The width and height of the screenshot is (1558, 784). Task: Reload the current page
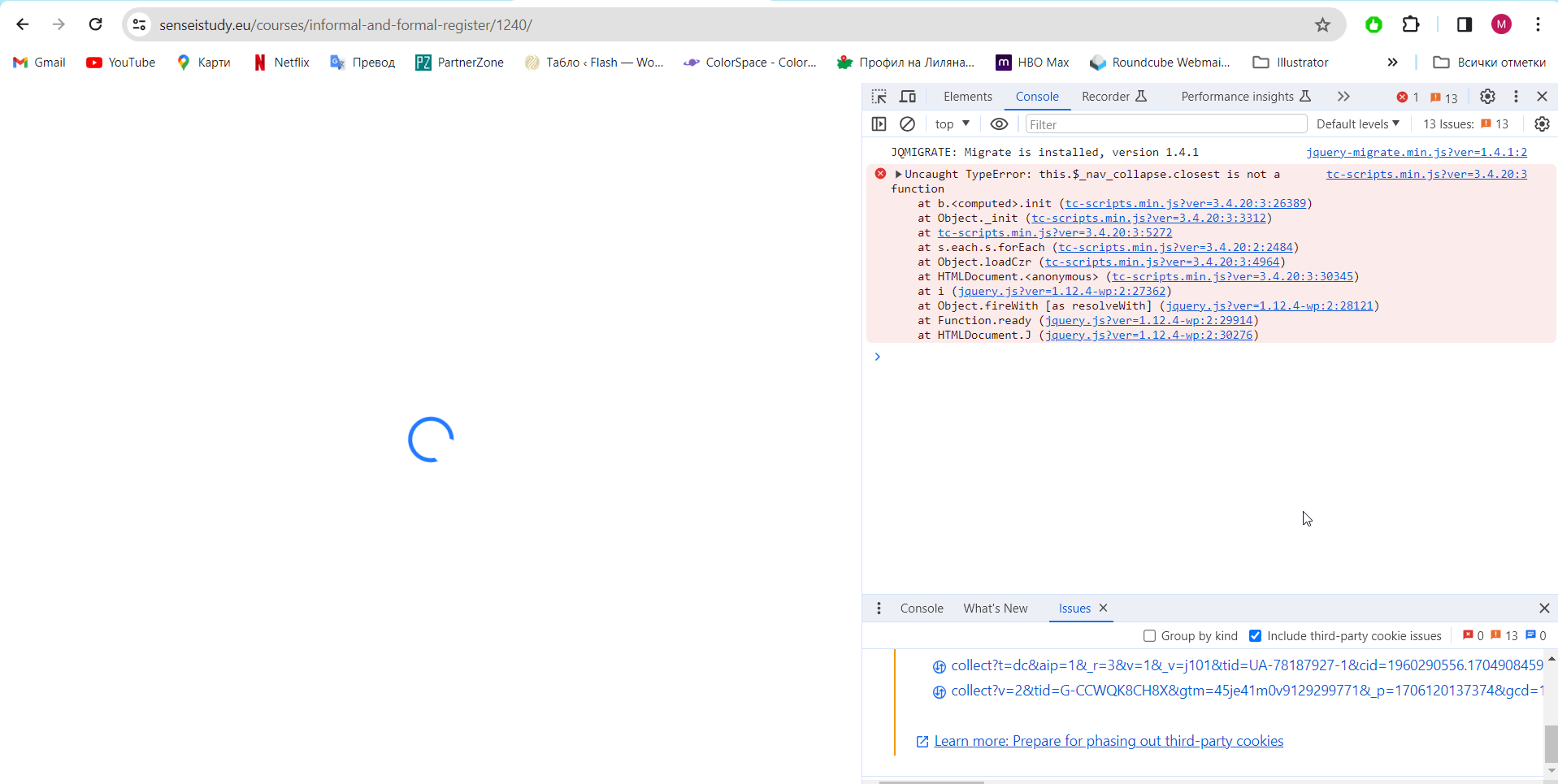[96, 24]
